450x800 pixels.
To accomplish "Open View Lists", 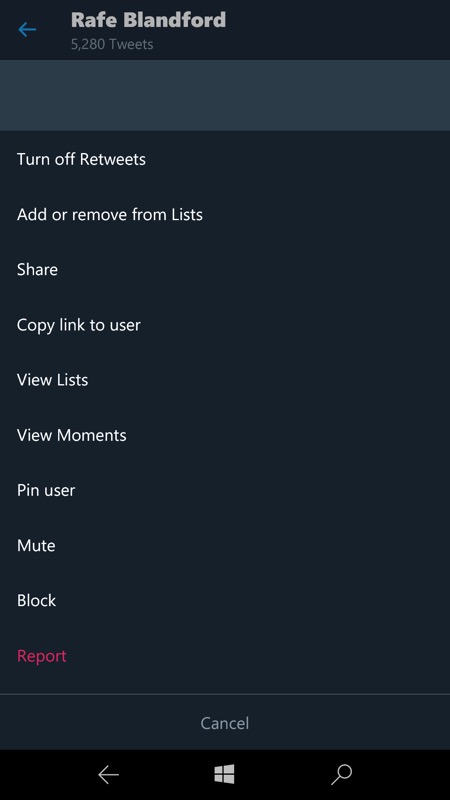I will point(53,380).
